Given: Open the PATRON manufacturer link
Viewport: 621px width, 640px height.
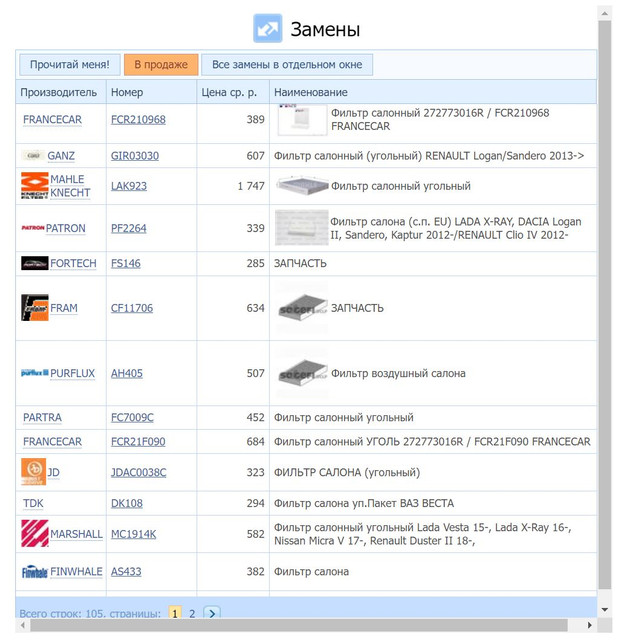Looking at the screenshot, I should click(x=66, y=228).
